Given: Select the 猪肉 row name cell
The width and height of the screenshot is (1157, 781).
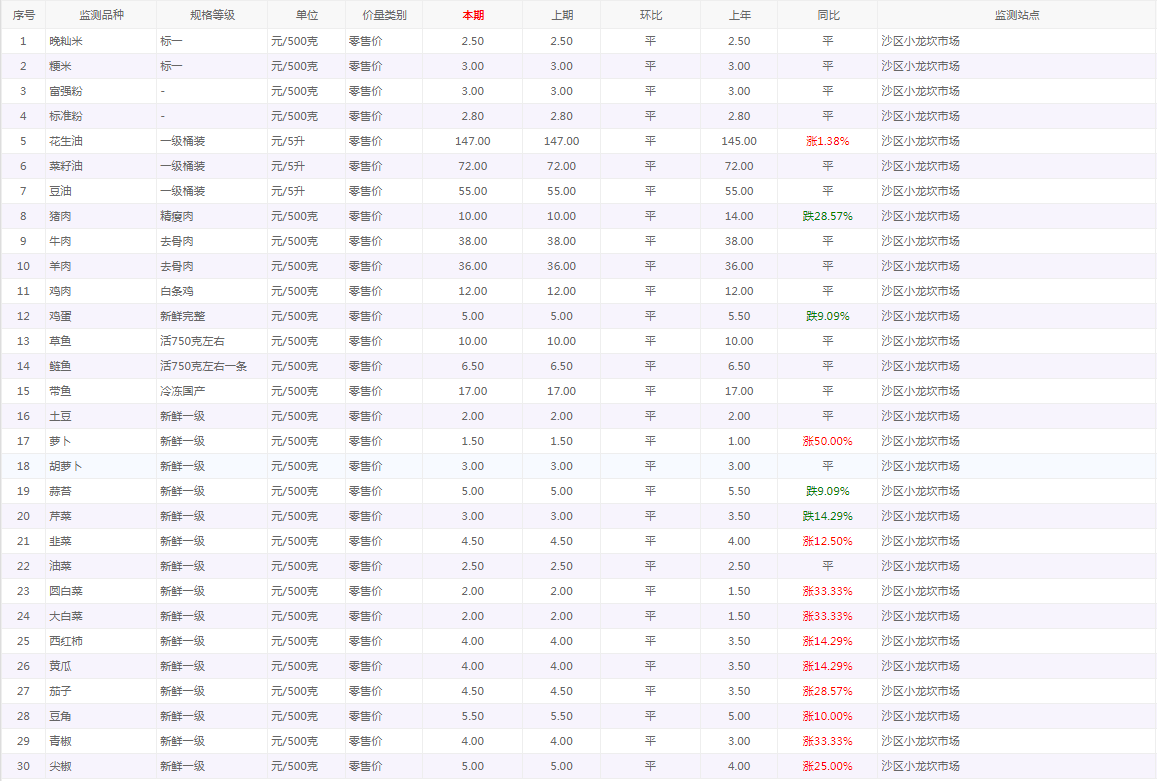Looking at the screenshot, I should [60, 216].
